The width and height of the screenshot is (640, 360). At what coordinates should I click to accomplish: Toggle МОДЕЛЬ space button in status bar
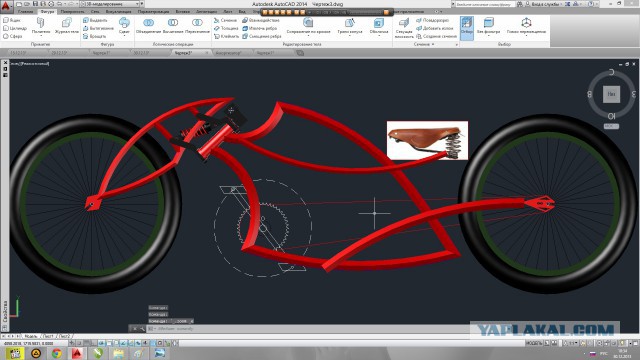coord(534,343)
